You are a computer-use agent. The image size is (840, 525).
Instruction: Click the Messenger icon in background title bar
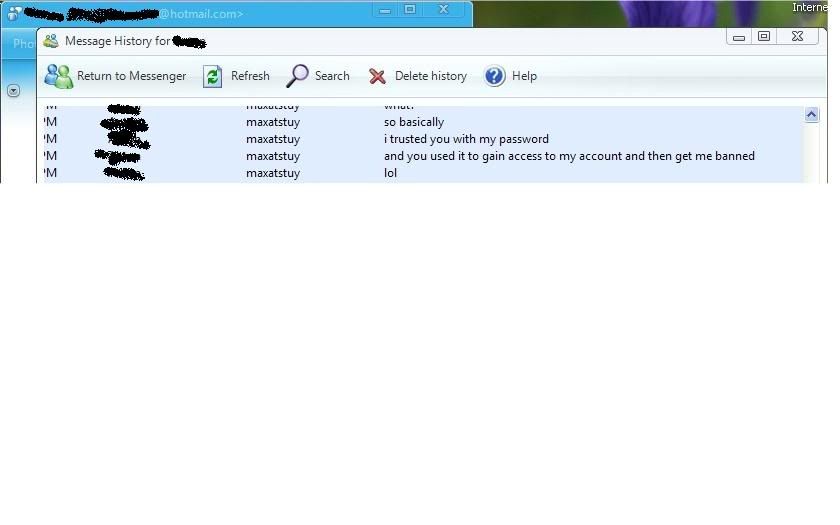click(14, 14)
